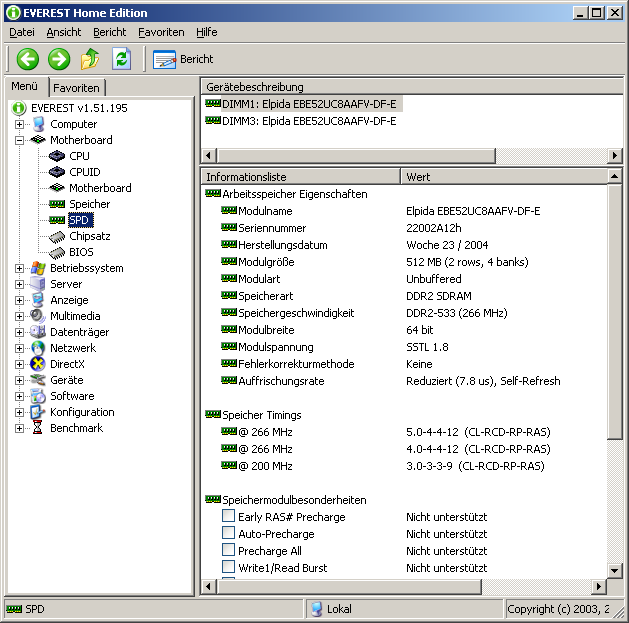Screen dimensions: 629x623
Task: Click the DIMM3 memory module icon
Action: pos(213,120)
